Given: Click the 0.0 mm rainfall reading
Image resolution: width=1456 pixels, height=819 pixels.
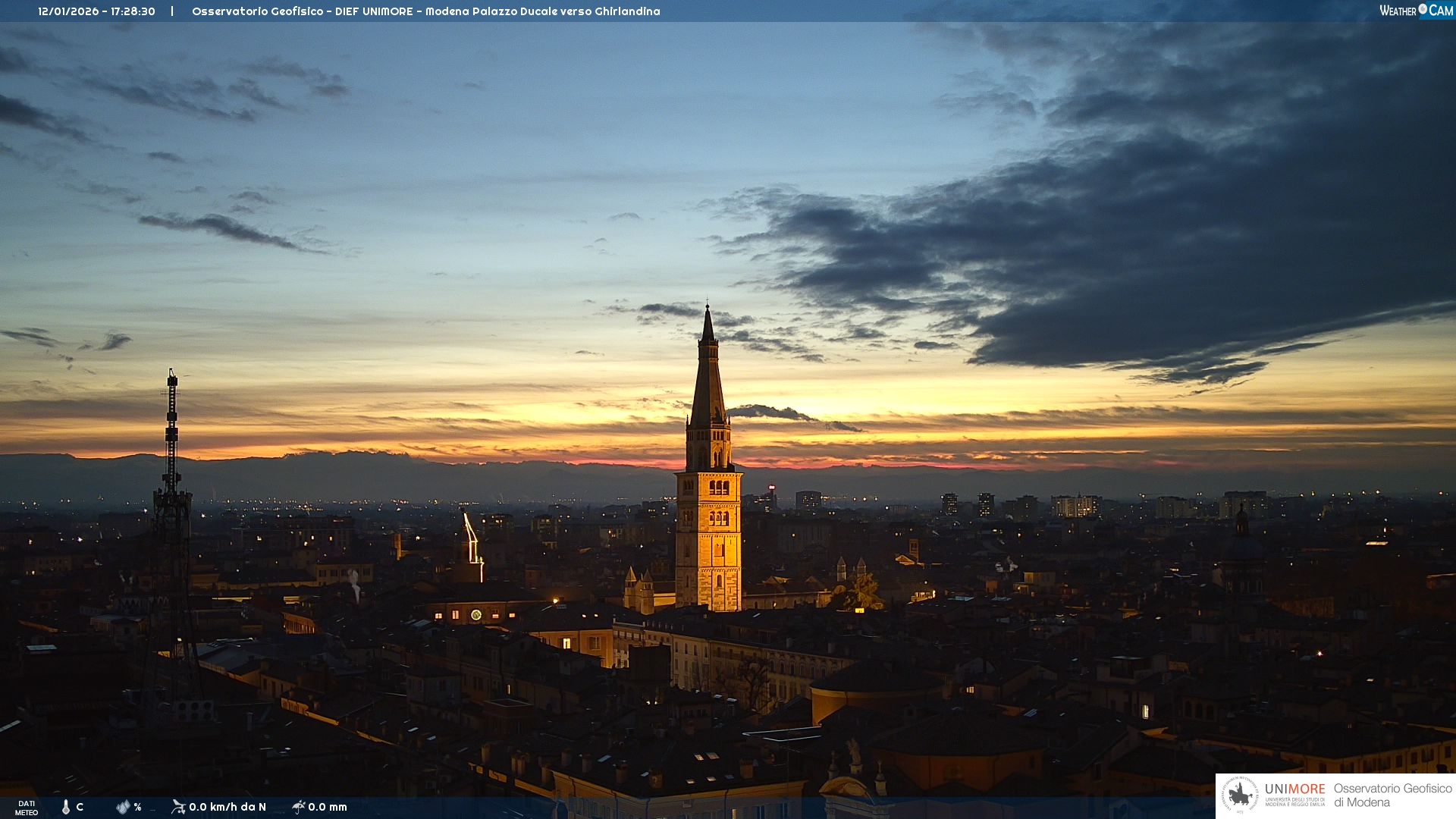Looking at the screenshot, I should point(328,807).
